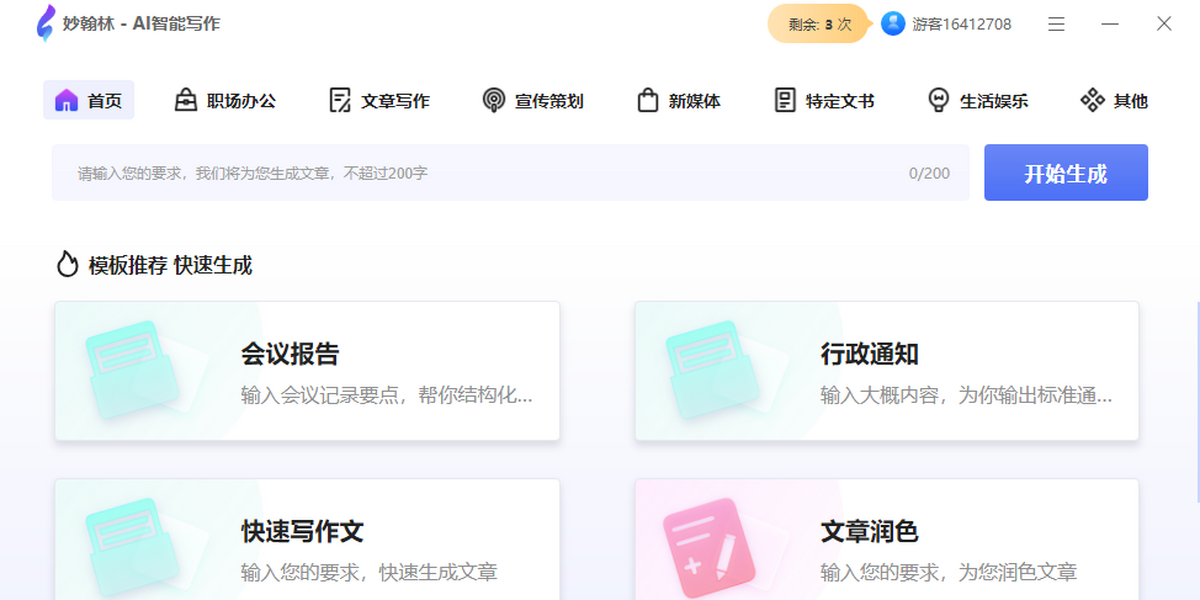Open the hamburger menu in the title bar
Image resolution: width=1200 pixels, height=600 pixels.
point(1056,24)
